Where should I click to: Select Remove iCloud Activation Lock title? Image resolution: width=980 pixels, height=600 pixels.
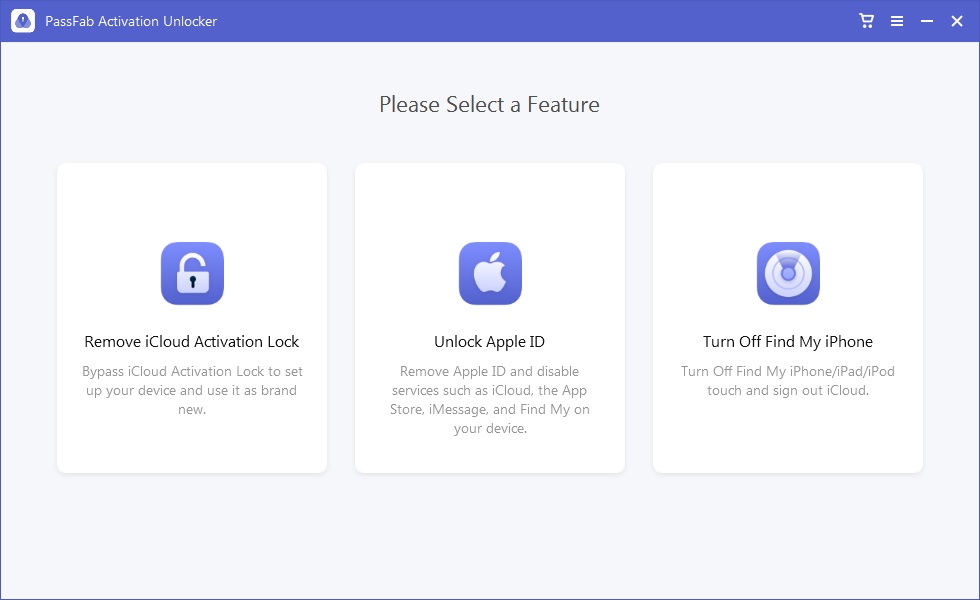click(x=192, y=341)
